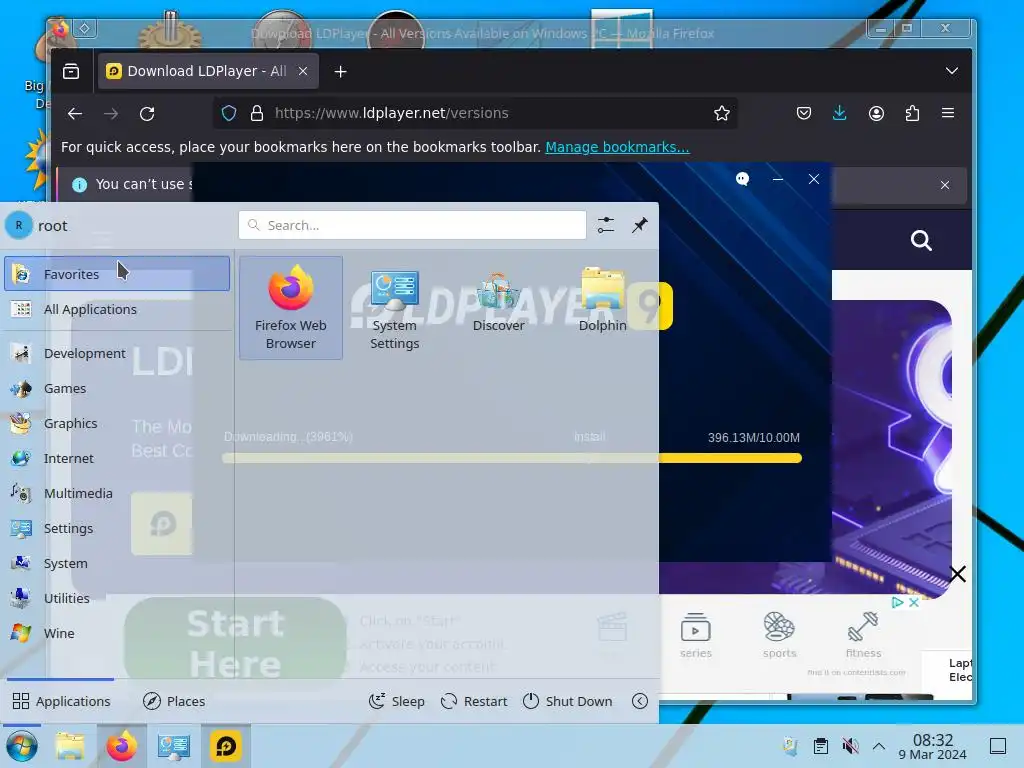Open Firefox extensions menu
The image size is (1024, 768).
pyautogui.click(x=912, y=113)
